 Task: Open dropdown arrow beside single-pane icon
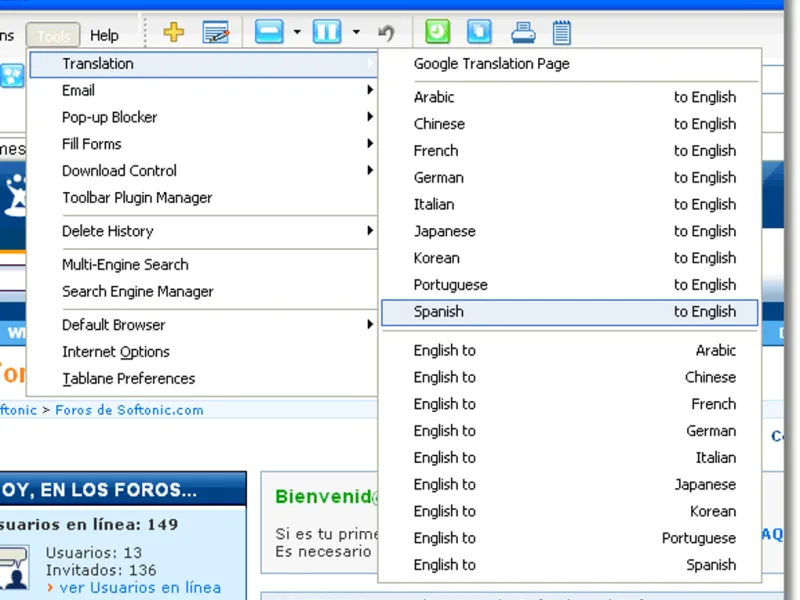coord(297,32)
